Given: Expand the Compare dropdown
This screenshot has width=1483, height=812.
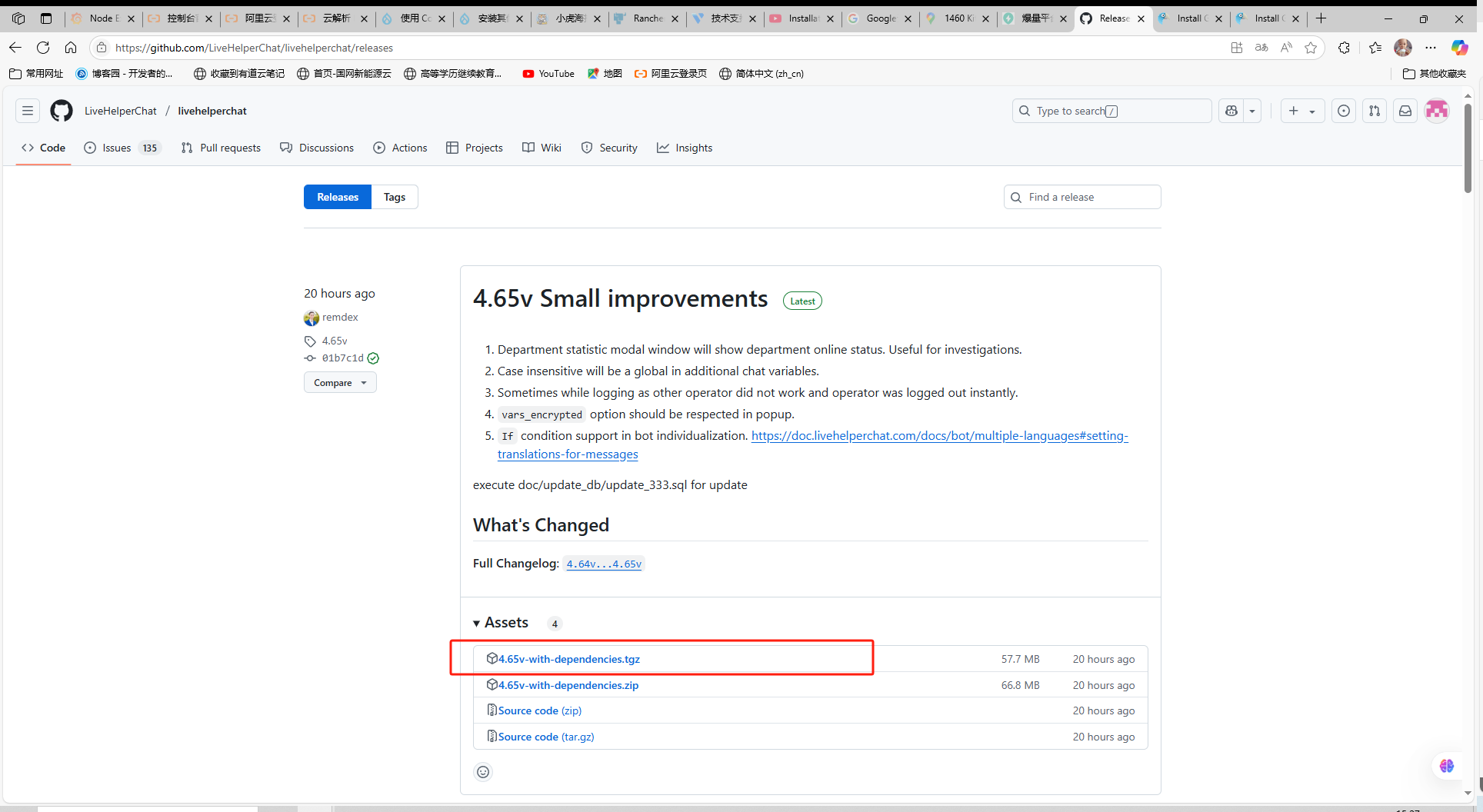Looking at the screenshot, I should click(340, 382).
